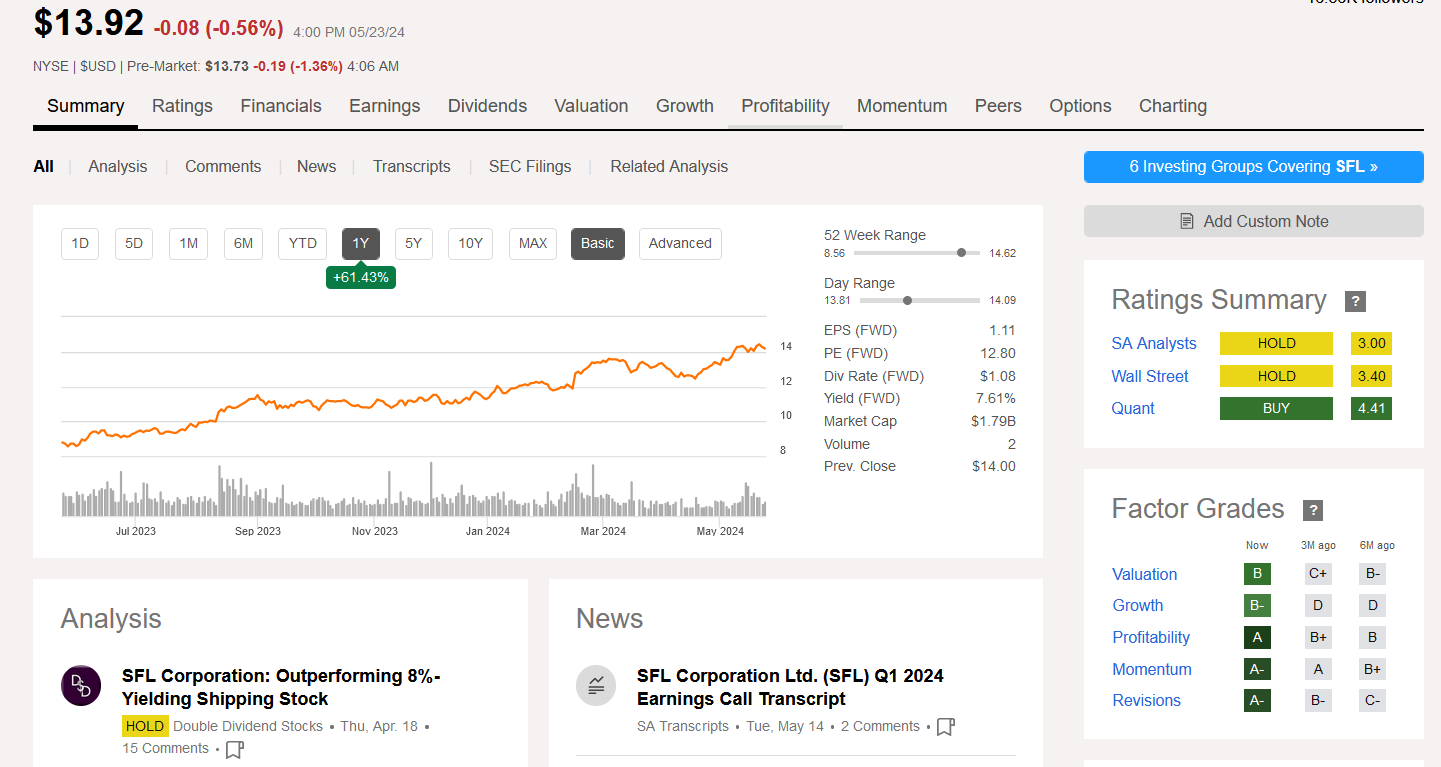This screenshot has height=767, width=1441.
Task: Click the 52 Week Range slider marker
Action: (961, 253)
